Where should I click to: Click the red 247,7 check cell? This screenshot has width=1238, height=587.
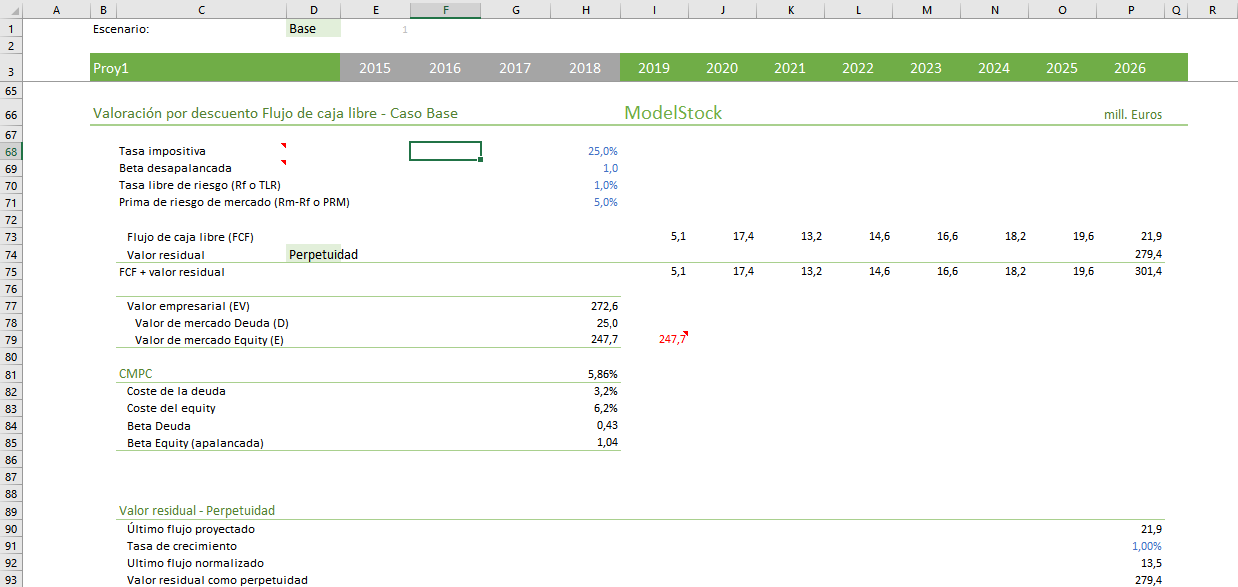672,340
